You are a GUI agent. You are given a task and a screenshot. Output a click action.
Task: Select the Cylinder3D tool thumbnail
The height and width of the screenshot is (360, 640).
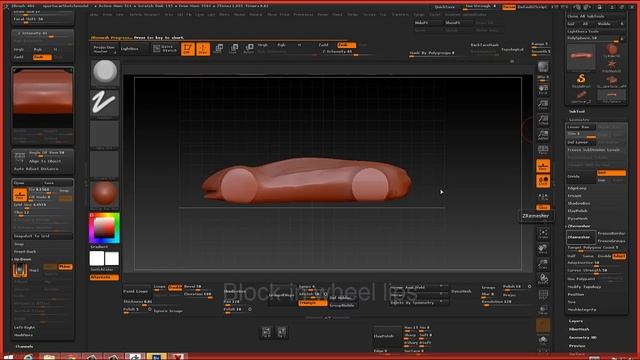[x=611, y=51]
